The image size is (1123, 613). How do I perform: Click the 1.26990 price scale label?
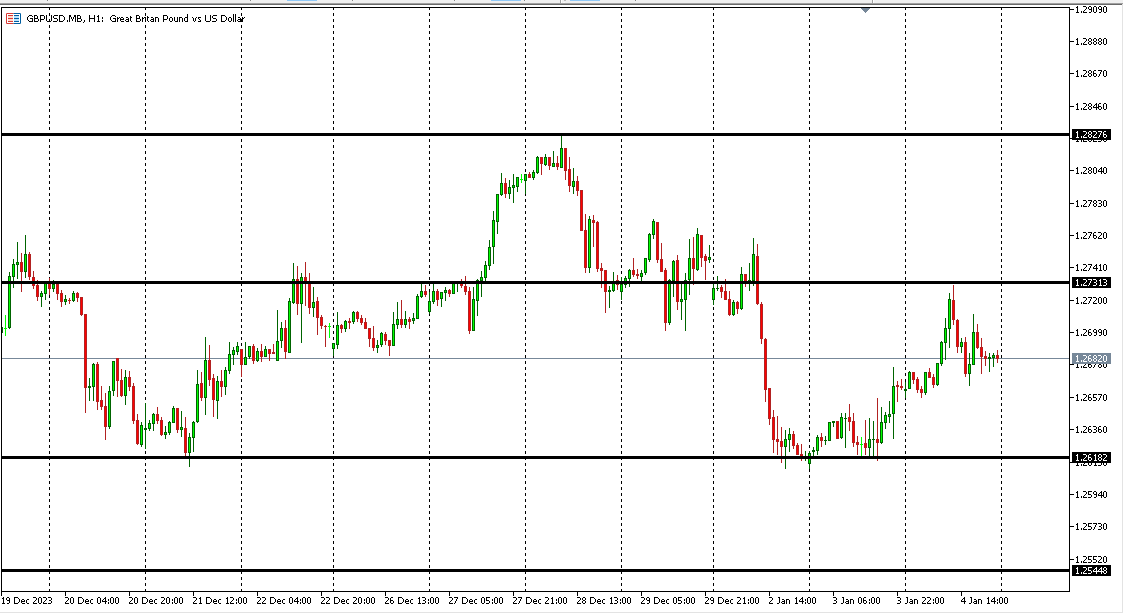(1091, 333)
